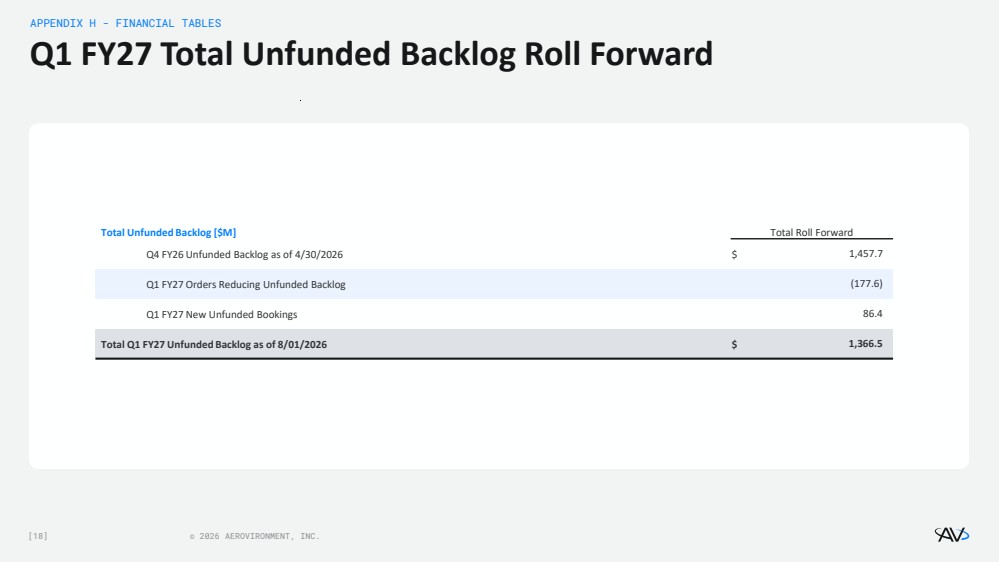
Task: Click the dollar sign beside 1,457.7
Action: pyautogui.click(x=734, y=254)
